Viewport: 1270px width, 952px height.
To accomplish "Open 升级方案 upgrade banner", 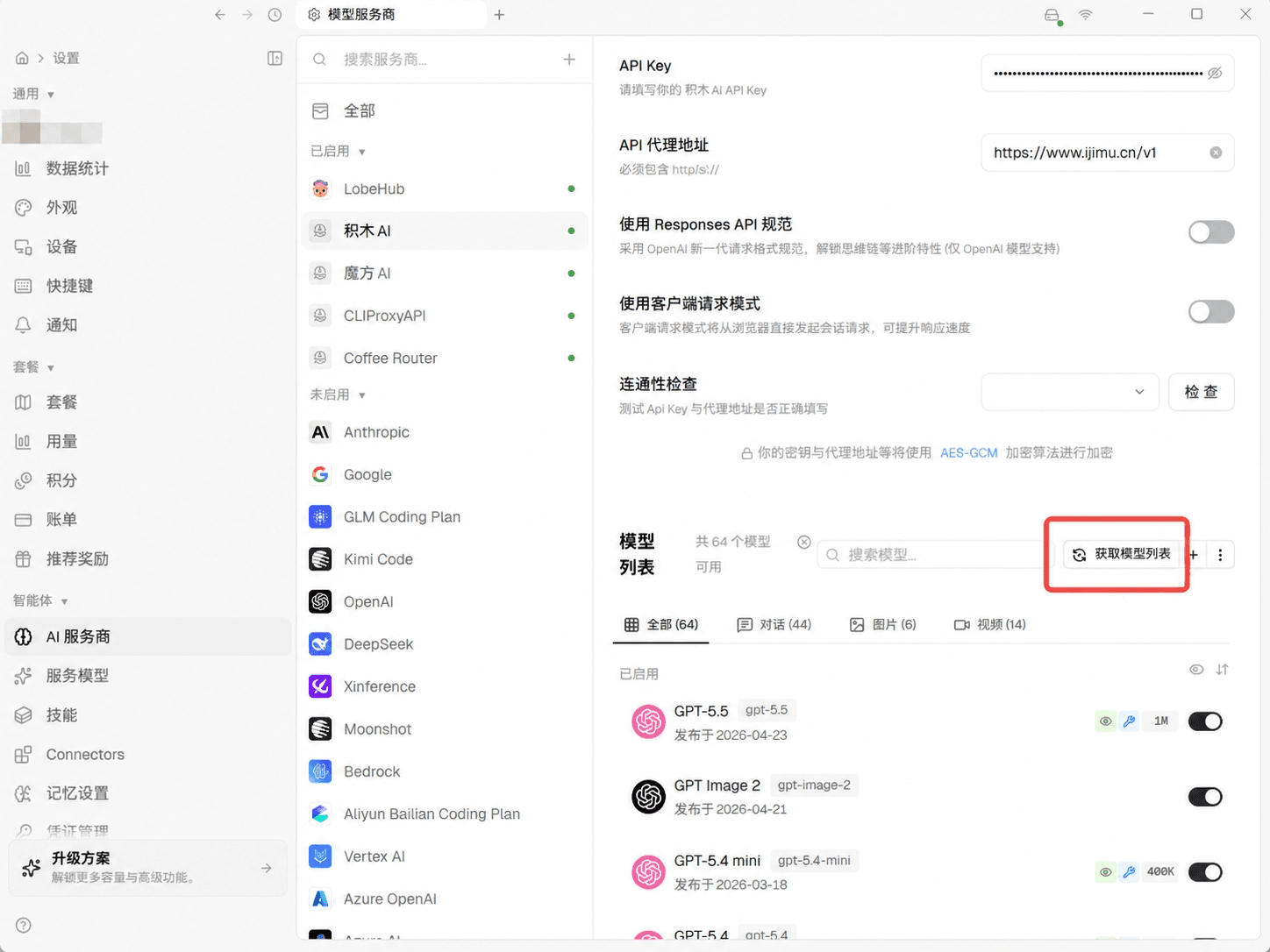I will [x=148, y=868].
